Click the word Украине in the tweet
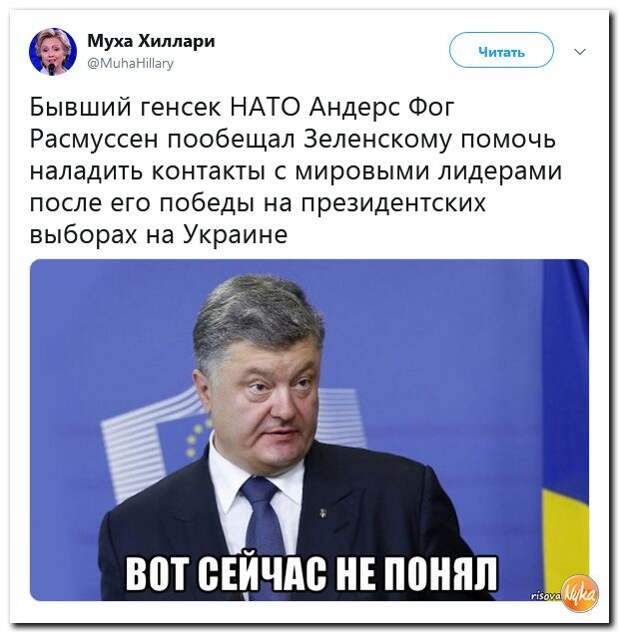Screen dimensions: 620x634 pyautogui.click(x=236, y=235)
